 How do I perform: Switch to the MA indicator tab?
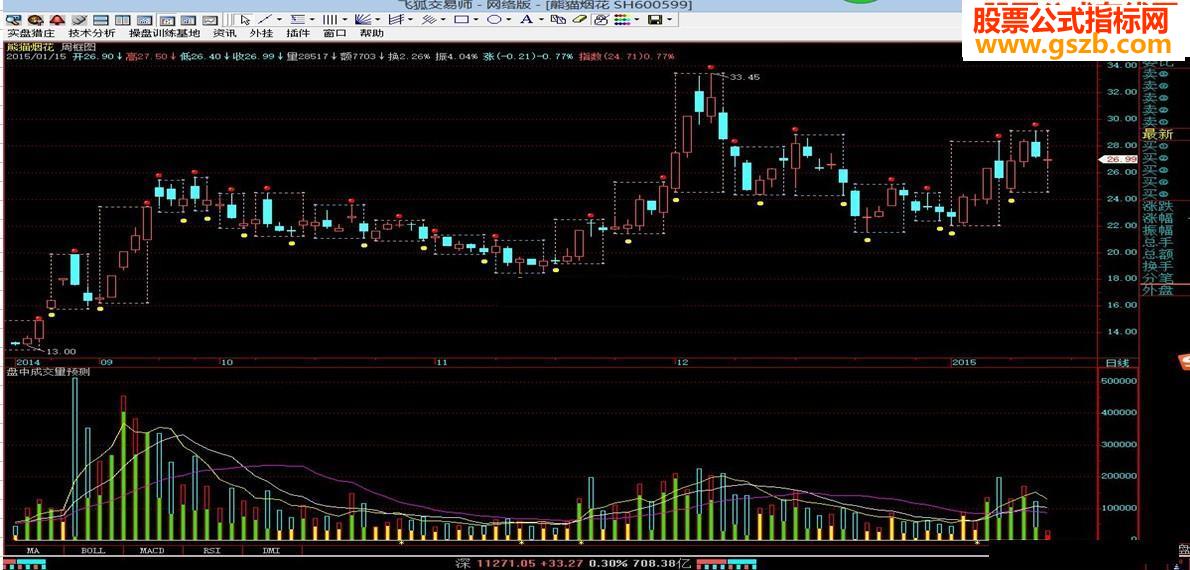[33, 550]
